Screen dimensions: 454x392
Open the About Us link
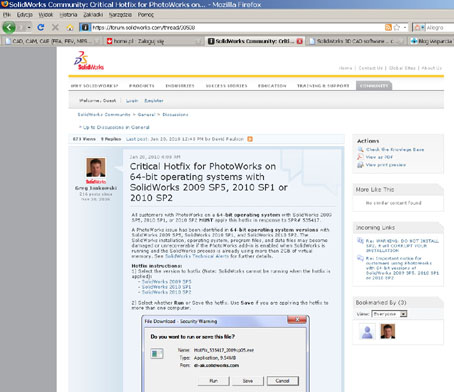click(x=431, y=68)
